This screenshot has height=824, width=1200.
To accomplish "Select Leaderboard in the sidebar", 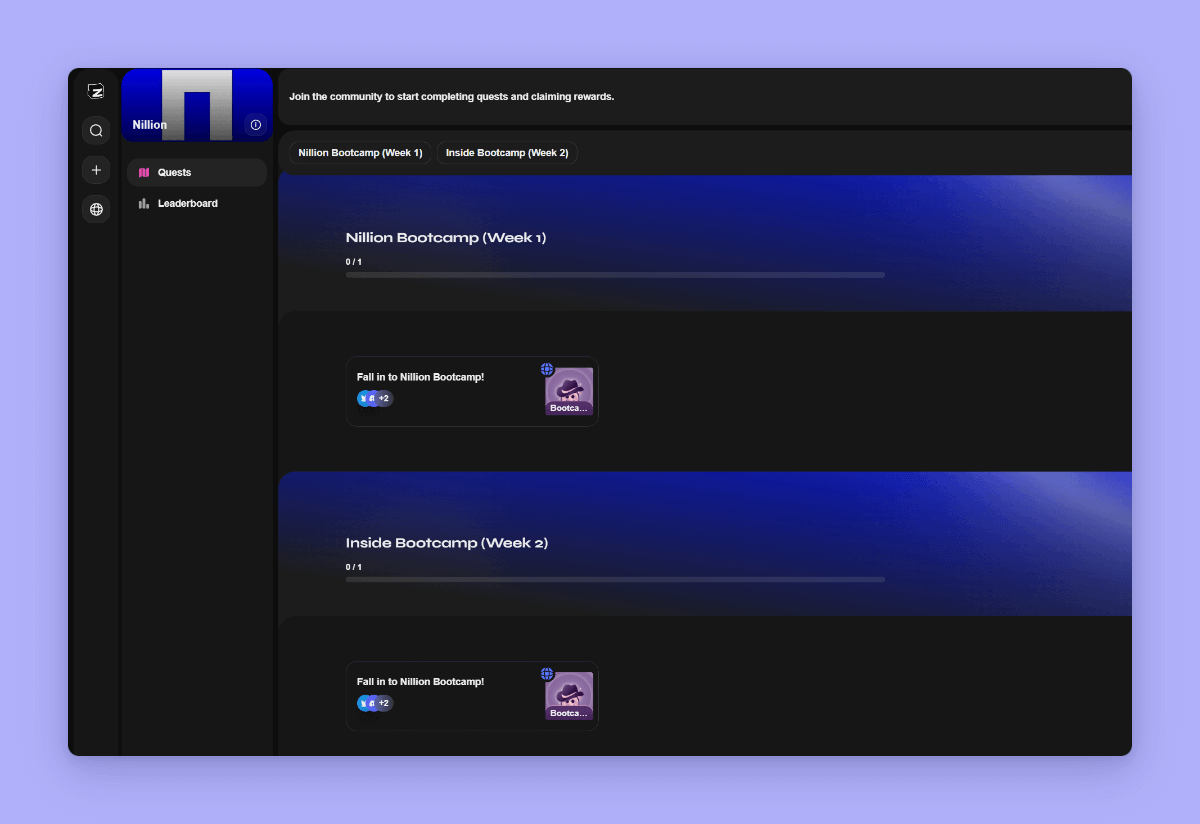I will (x=197, y=203).
